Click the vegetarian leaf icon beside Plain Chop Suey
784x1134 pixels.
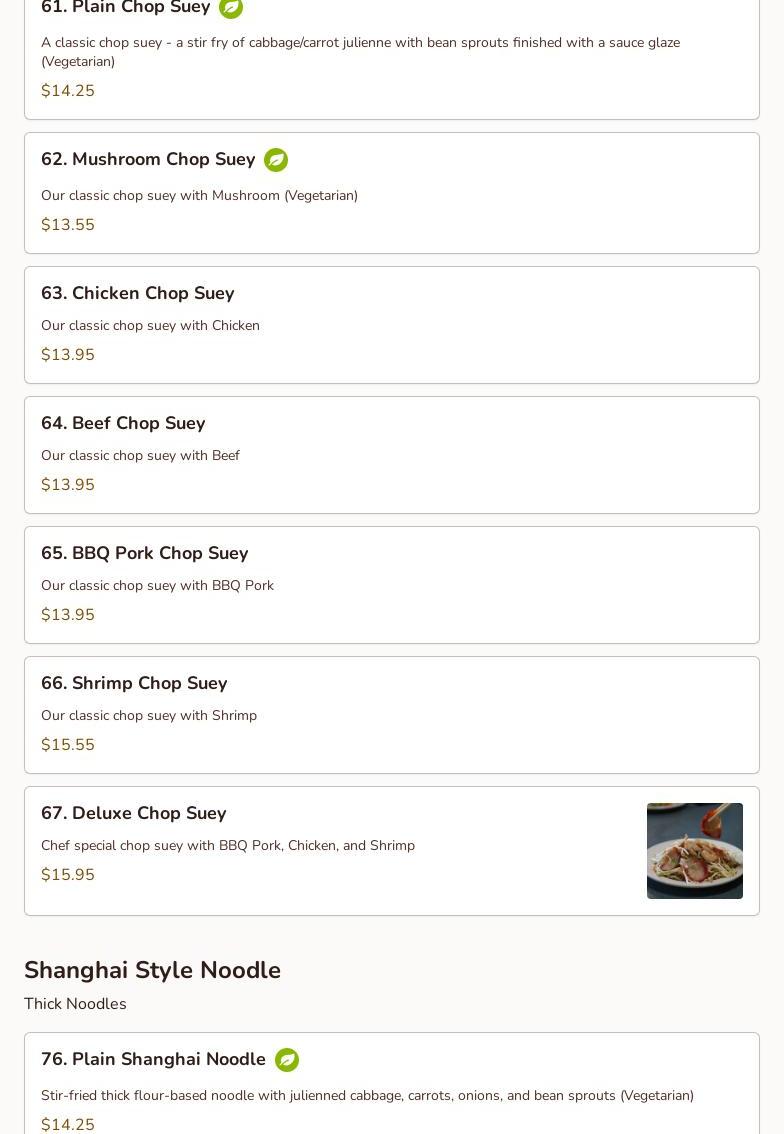click(x=231, y=8)
